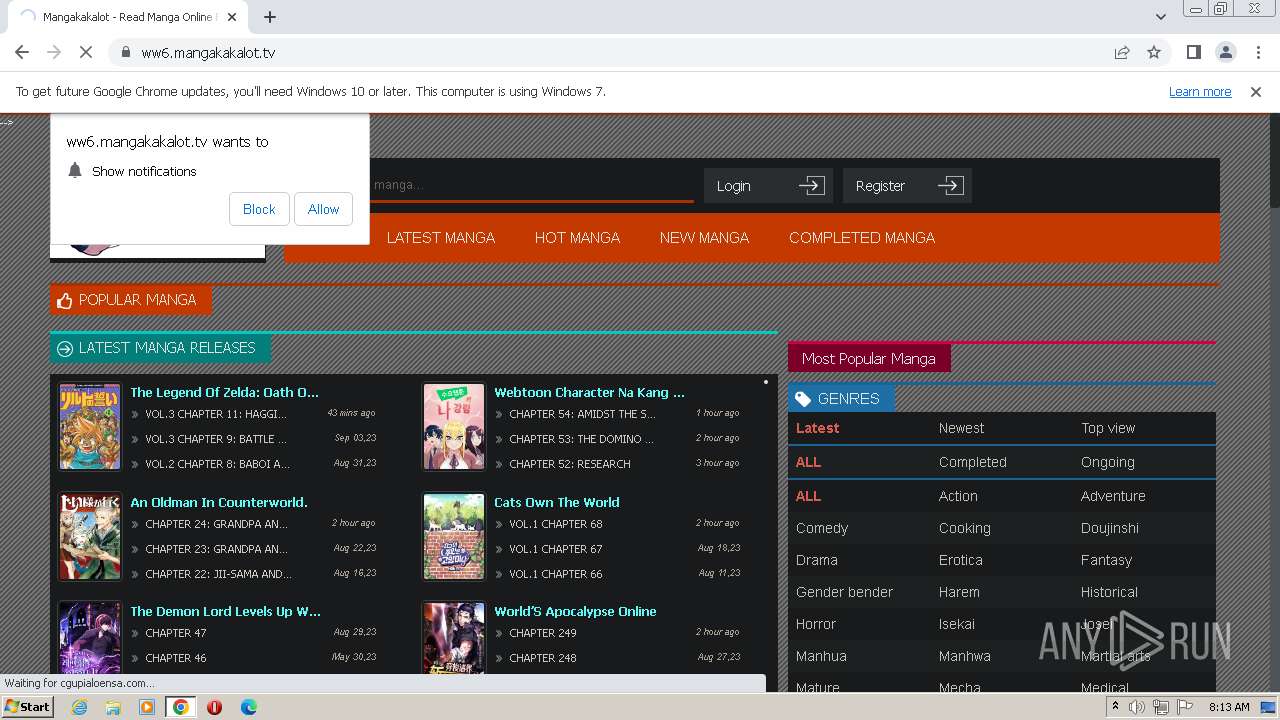Open An Oldman In Counterworld title link
This screenshot has height=720, width=1280.
pos(219,502)
